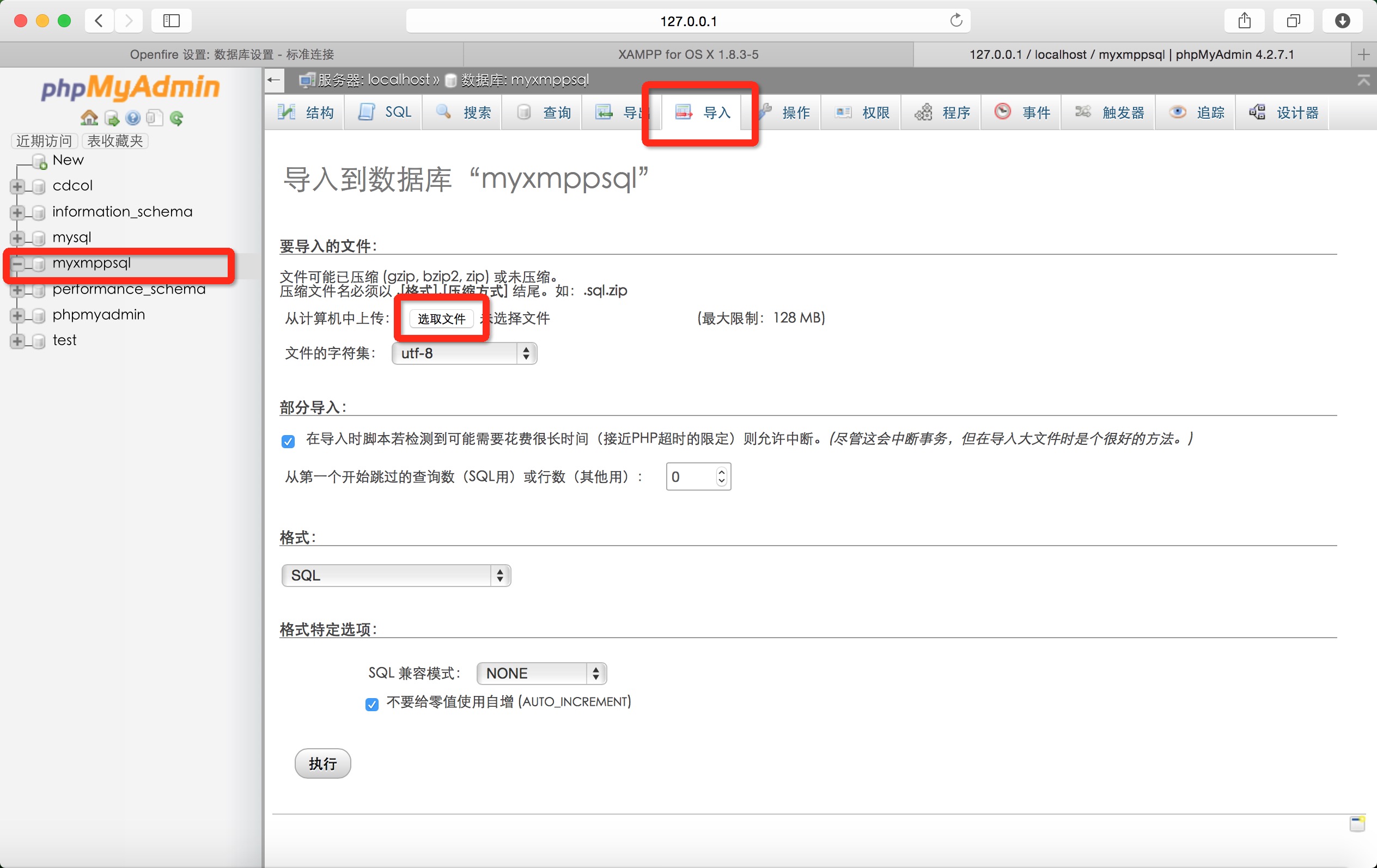Expand the mysql database node

click(x=17, y=238)
